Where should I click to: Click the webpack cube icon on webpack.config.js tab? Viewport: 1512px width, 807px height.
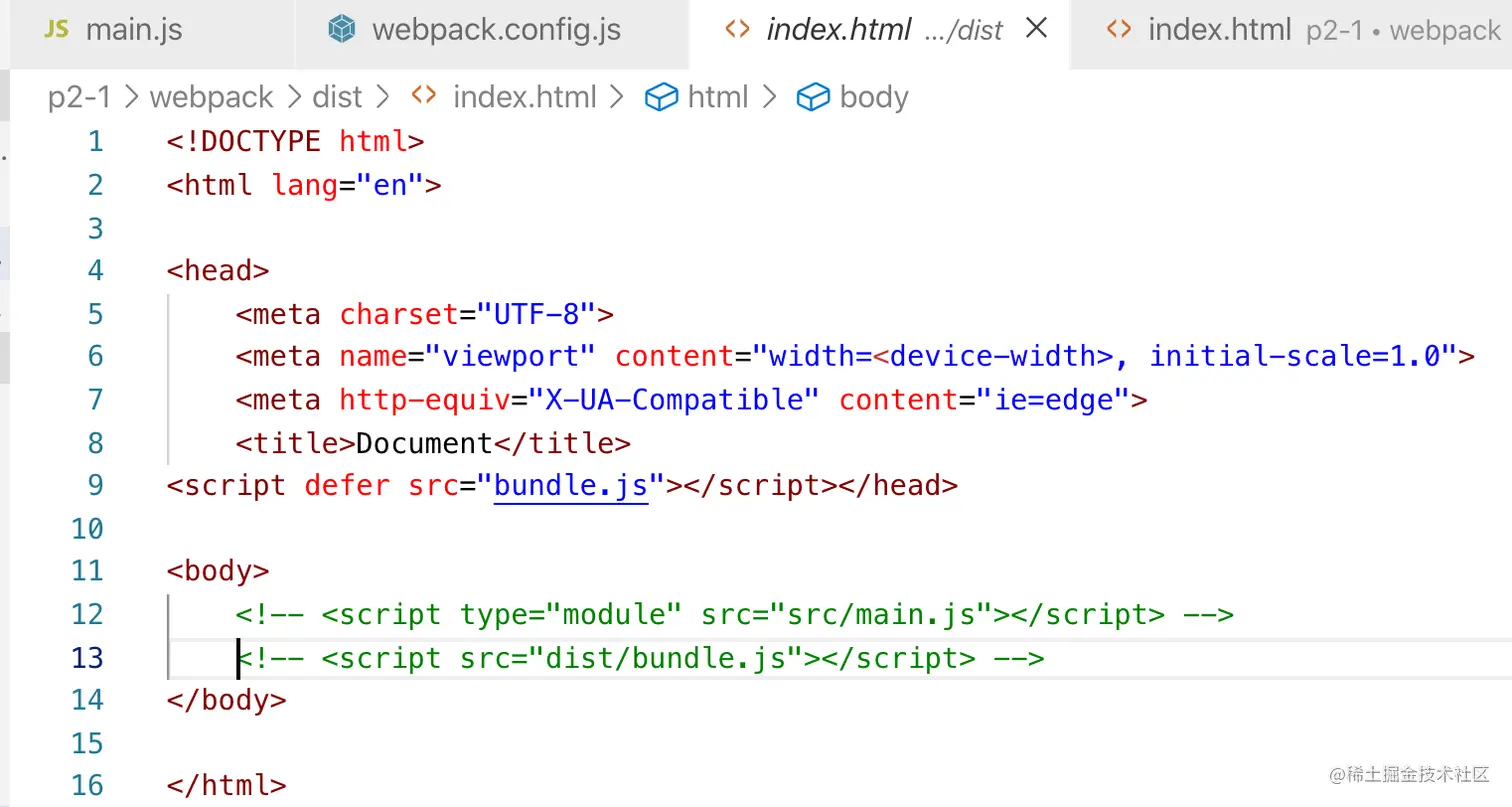coord(343,30)
